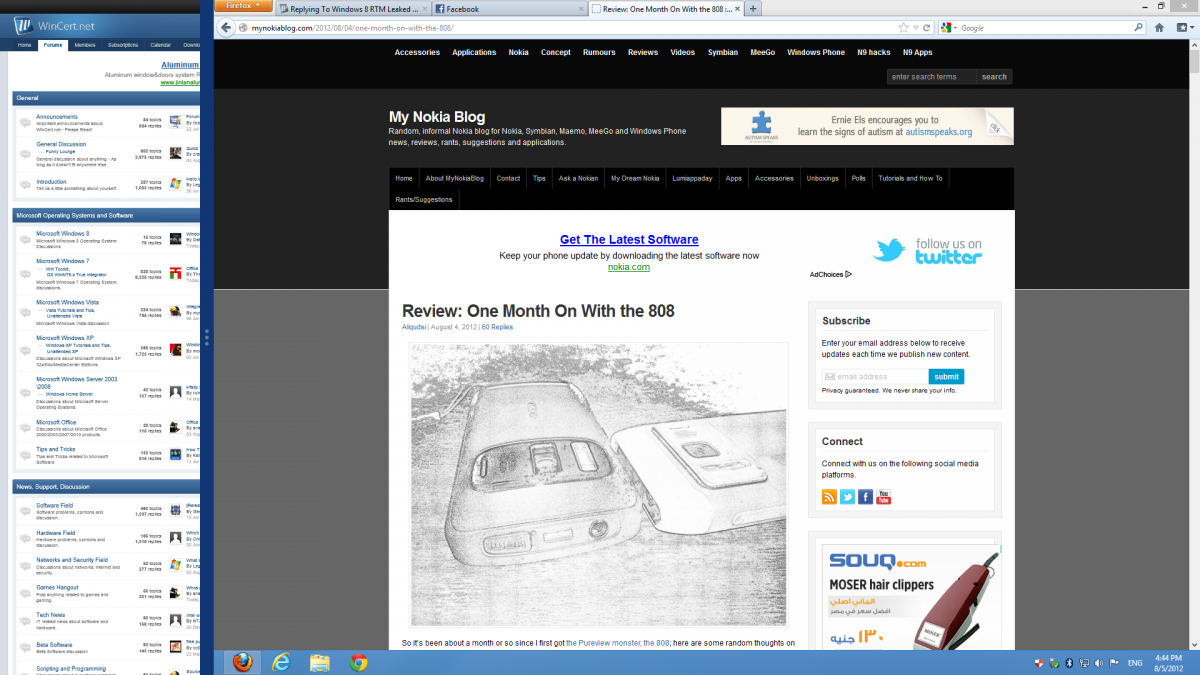Screen dimensions: 1200x675
Task: Open the Twitter icon in Connect section
Action: pos(847,497)
